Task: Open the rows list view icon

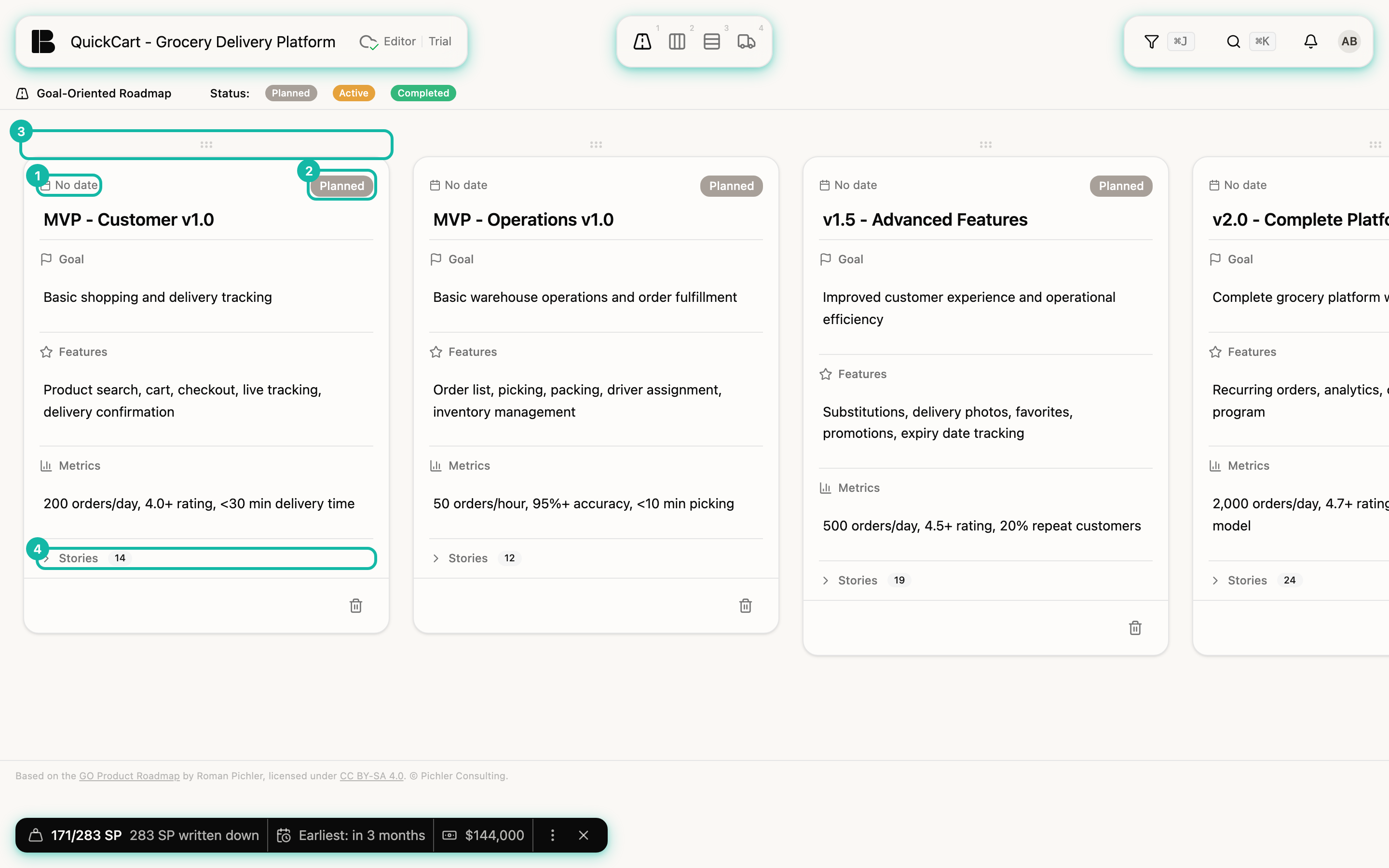Action: click(712, 41)
